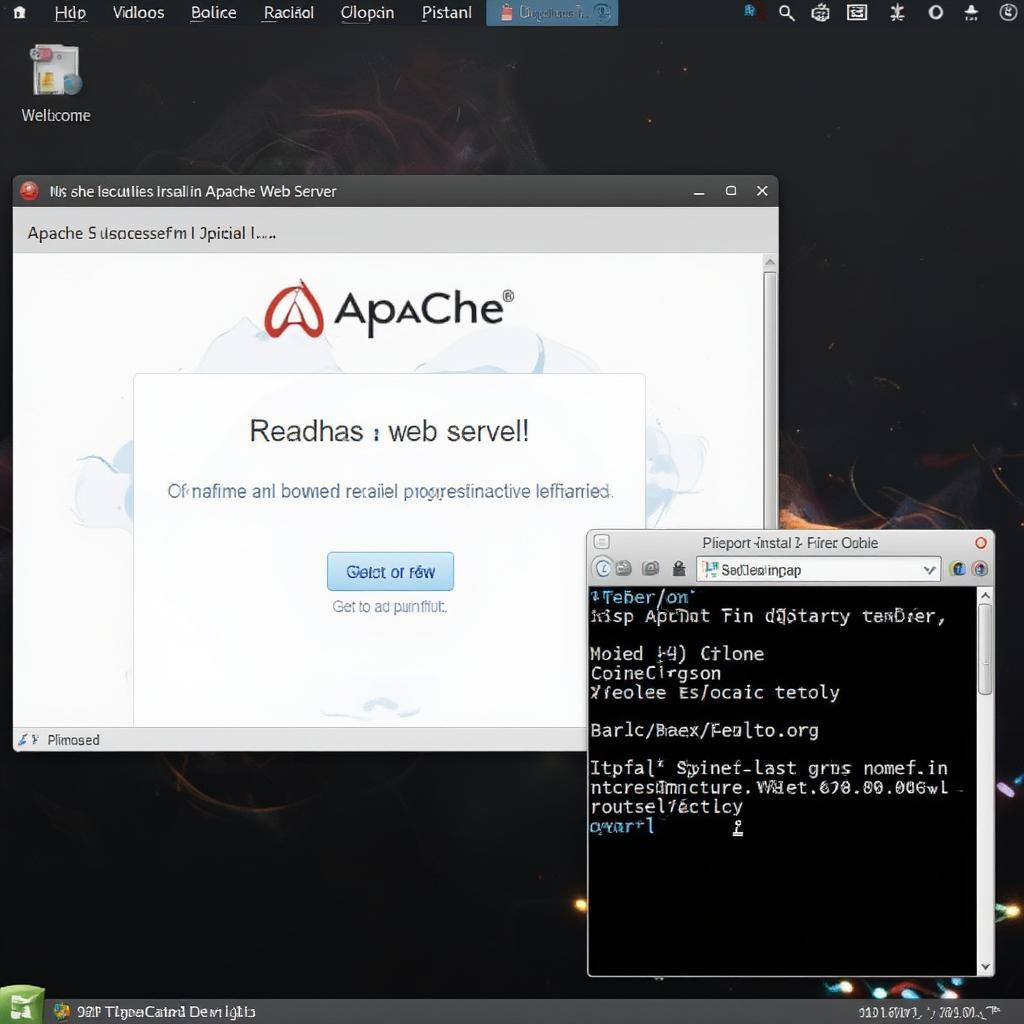
Task: Click the Apache window vertical scrollbar track
Action: pyautogui.click(x=770, y=398)
